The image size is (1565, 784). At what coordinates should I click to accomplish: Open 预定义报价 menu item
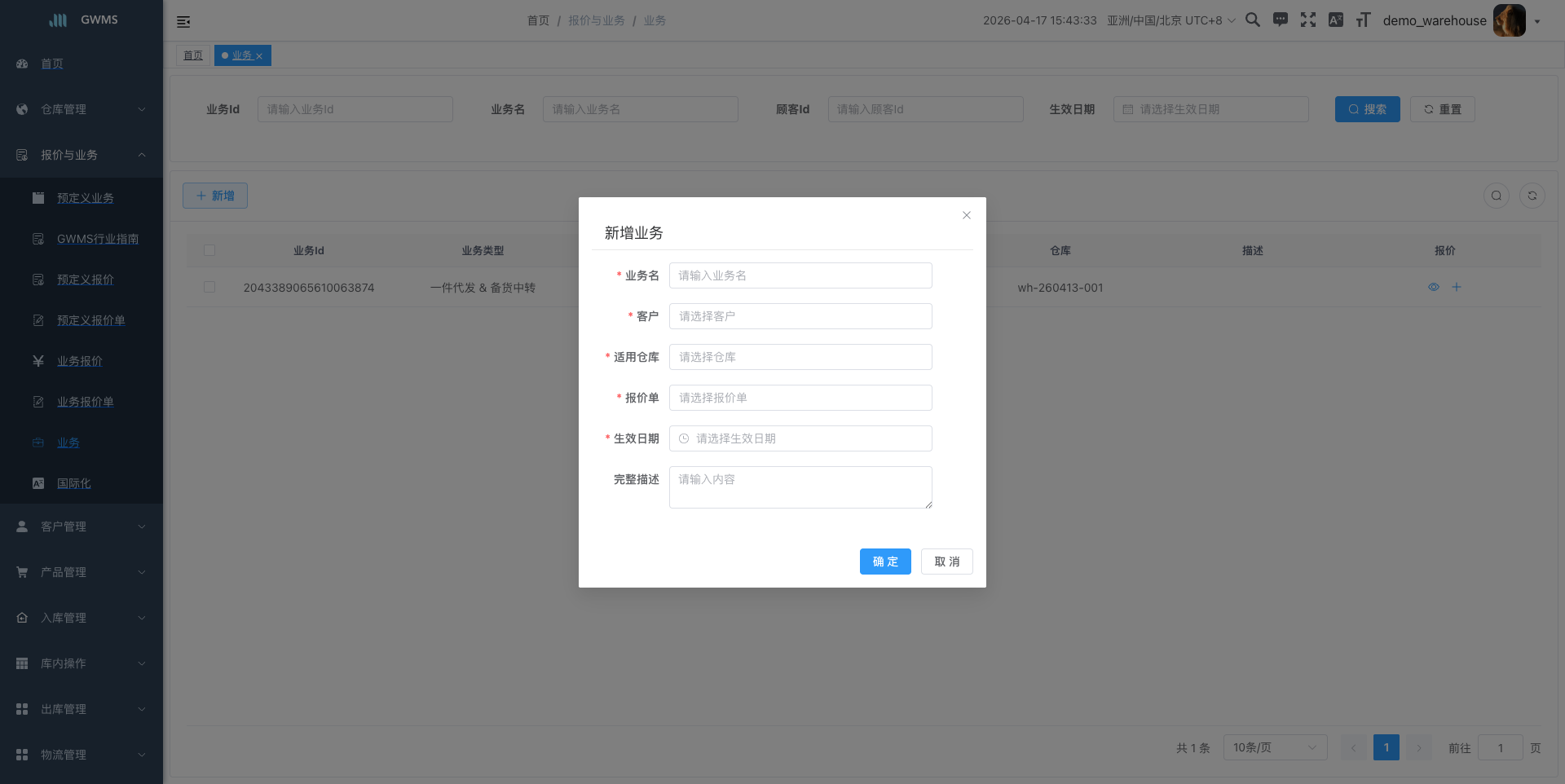[x=82, y=280]
